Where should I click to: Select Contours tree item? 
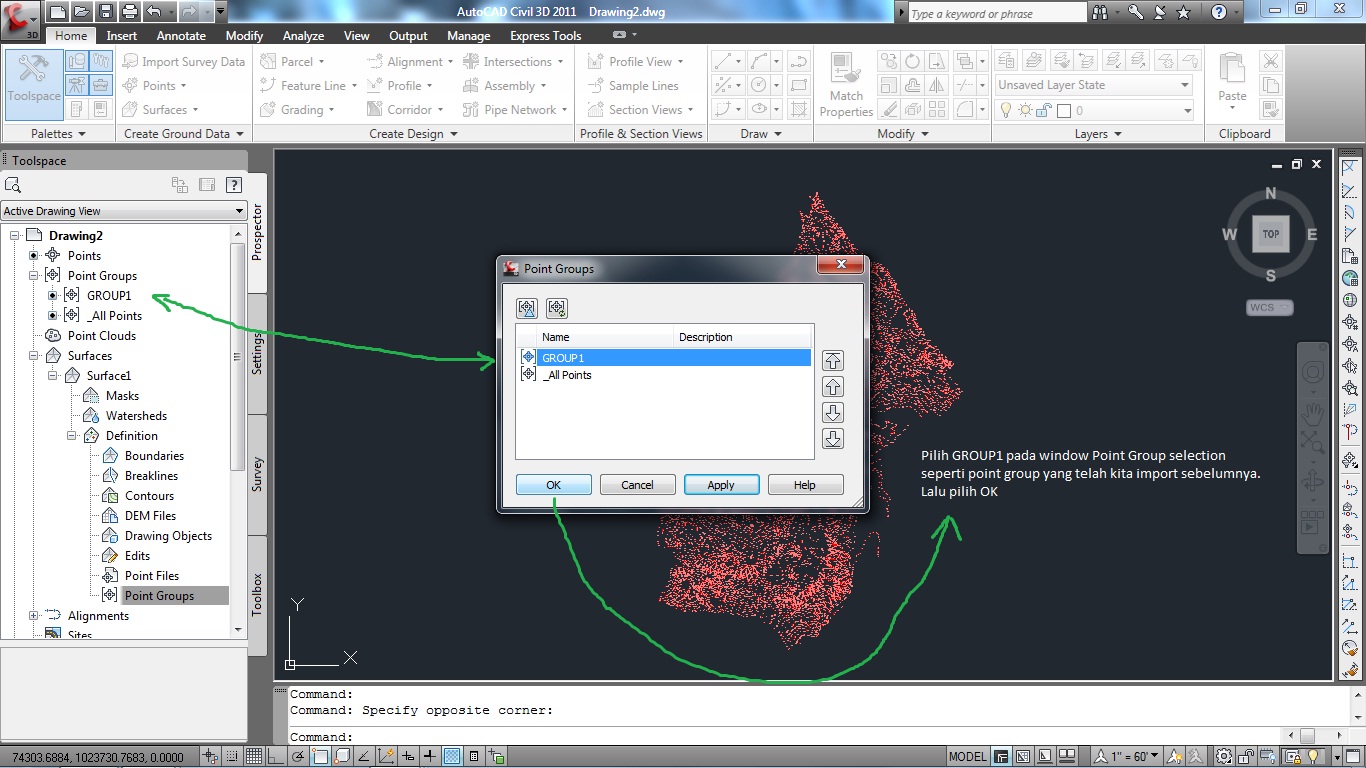pos(149,496)
